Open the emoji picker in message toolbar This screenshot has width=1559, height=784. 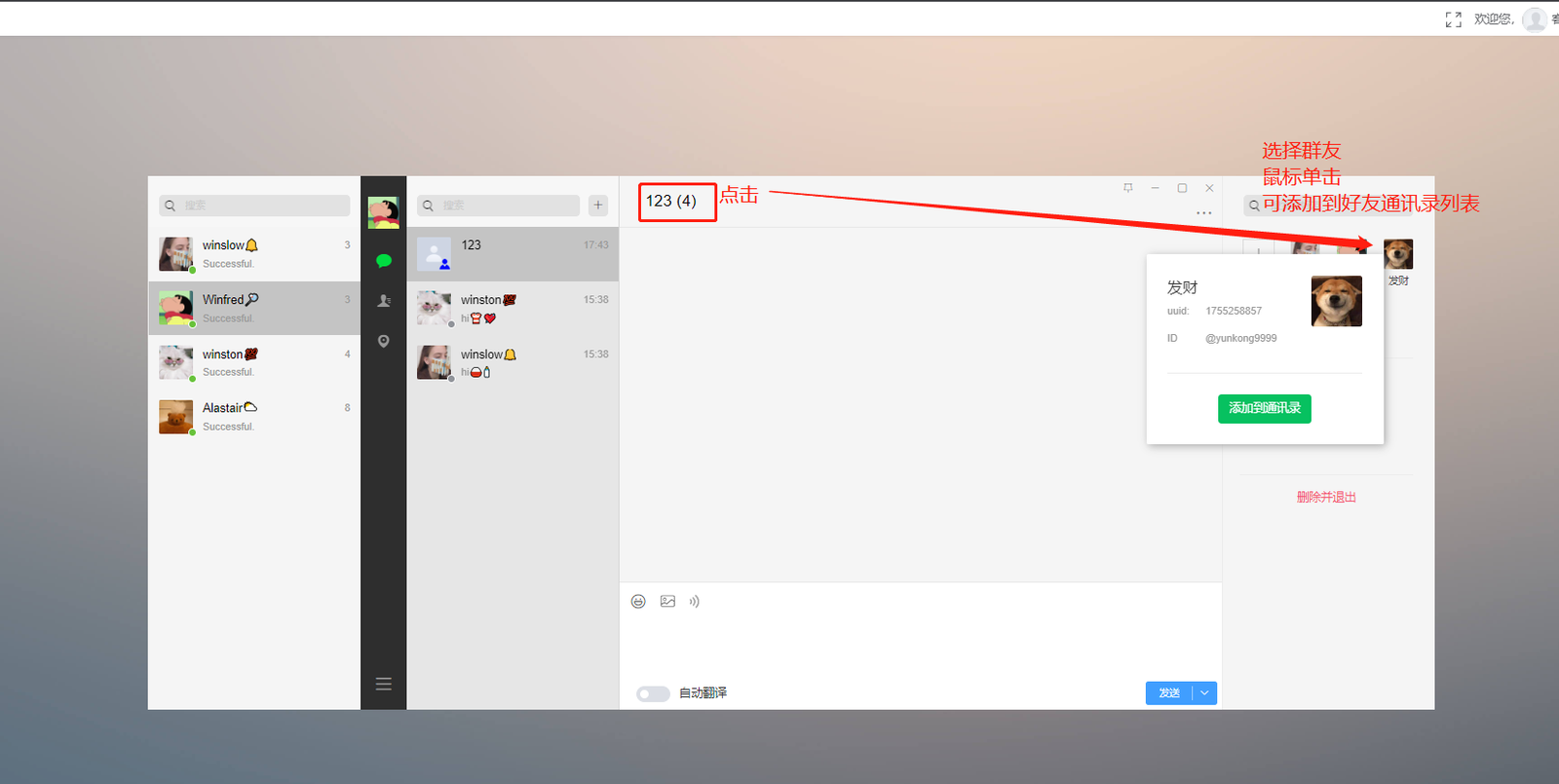click(x=638, y=602)
